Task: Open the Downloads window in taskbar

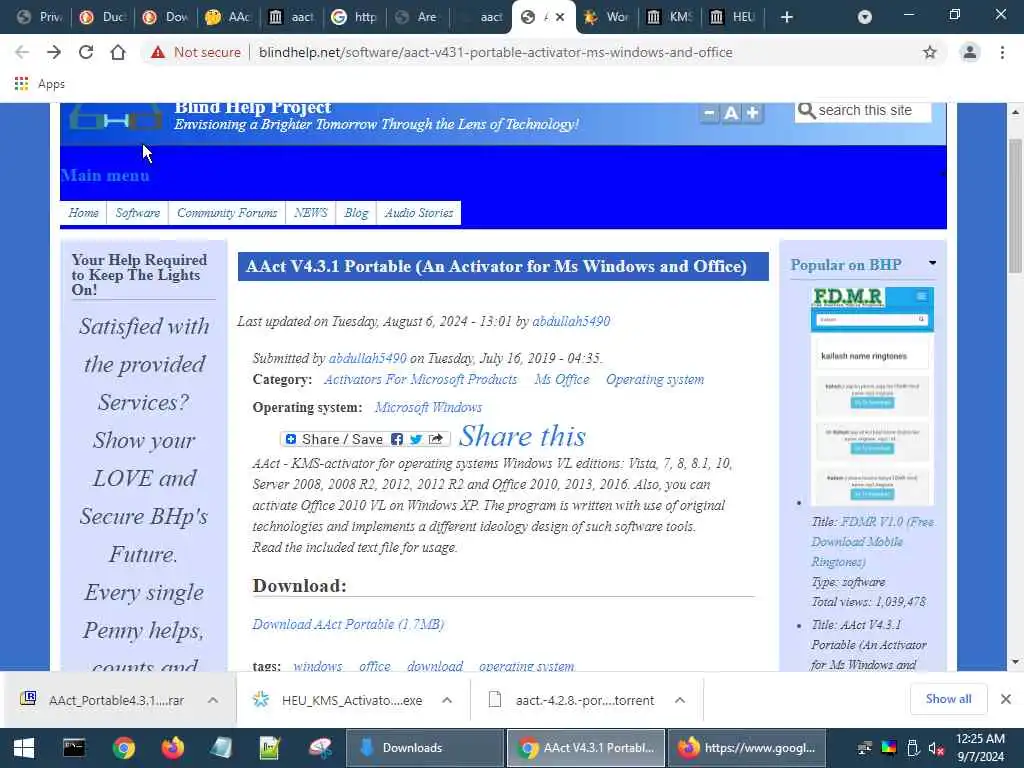Action: pos(424,748)
